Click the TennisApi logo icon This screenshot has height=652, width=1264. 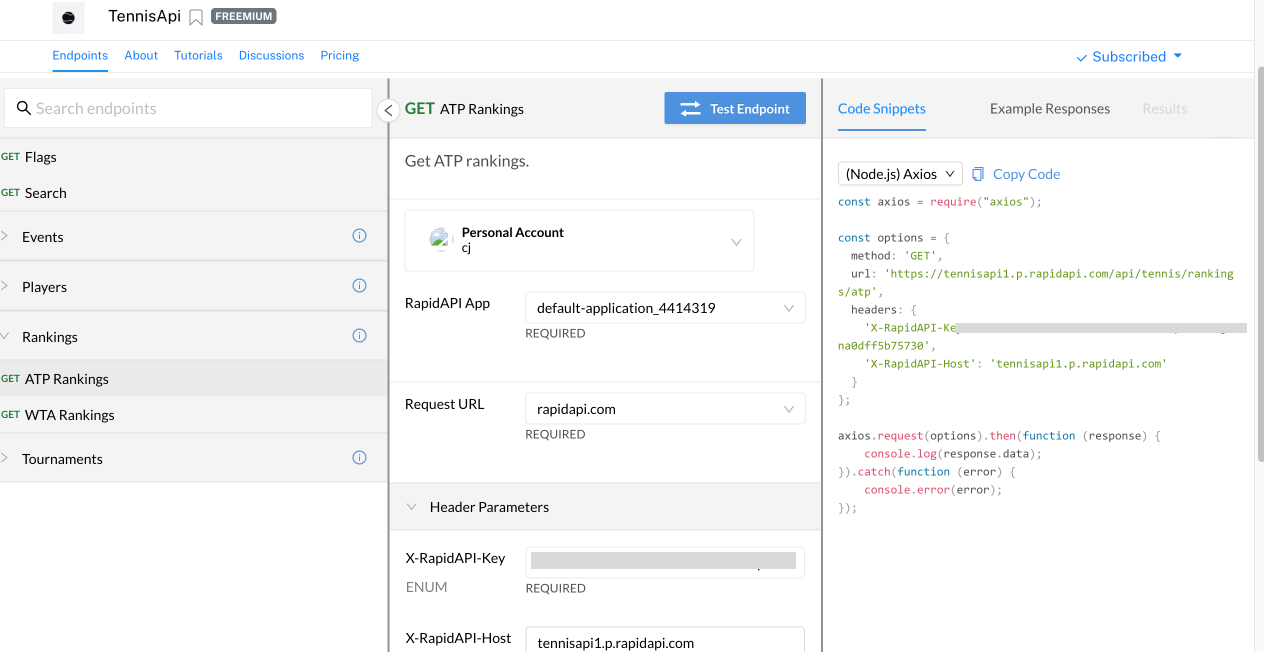coord(68,17)
